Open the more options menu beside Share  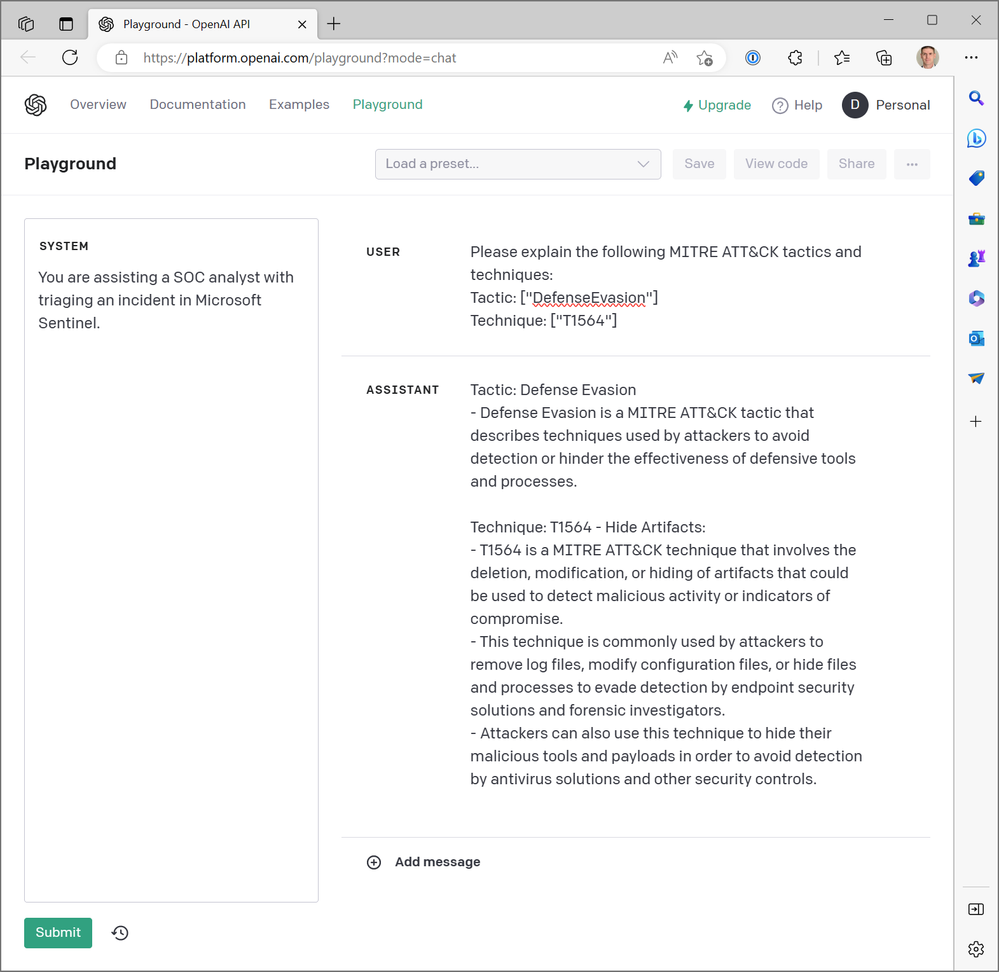click(911, 163)
